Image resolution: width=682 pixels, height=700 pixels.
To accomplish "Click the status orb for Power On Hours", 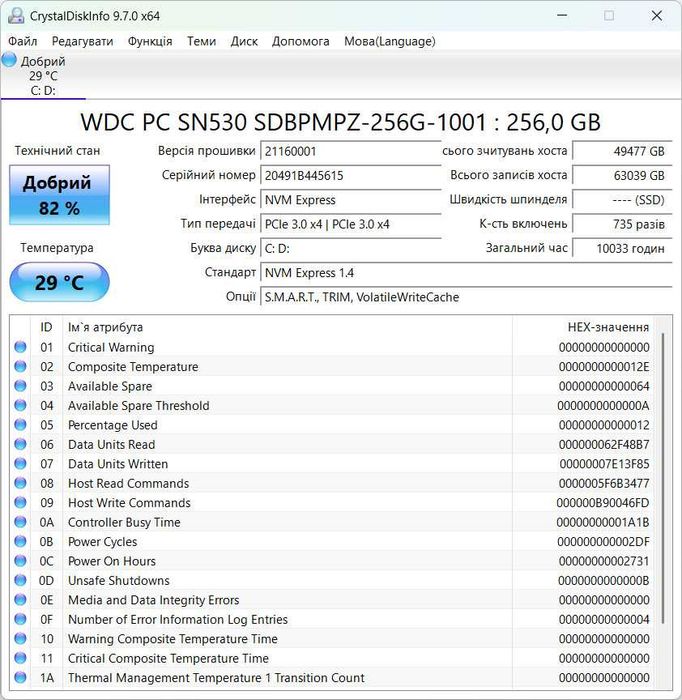I will pyautogui.click(x=20, y=561).
